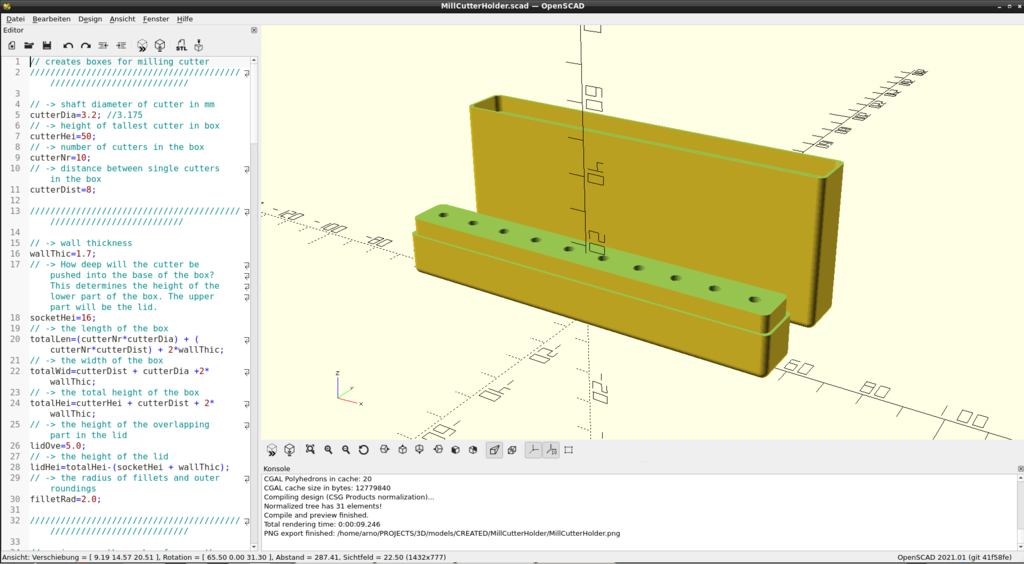Toggle Show Edges in viewer
Image resolution: width=1024 pixels, height=564 pixels.
(569, 450)
